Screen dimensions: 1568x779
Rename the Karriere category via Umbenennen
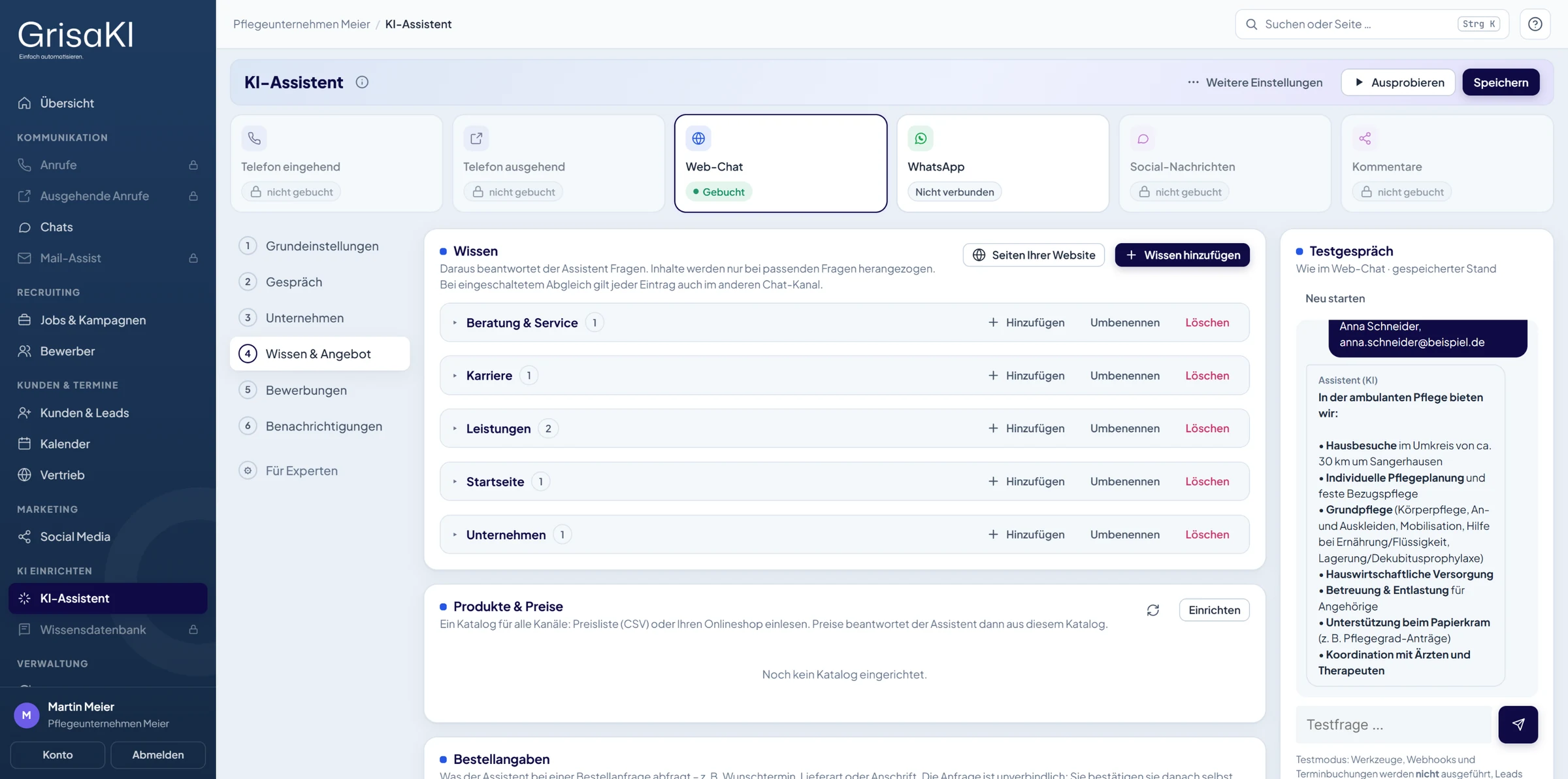pyautogui.click(x=1124, y=376)
